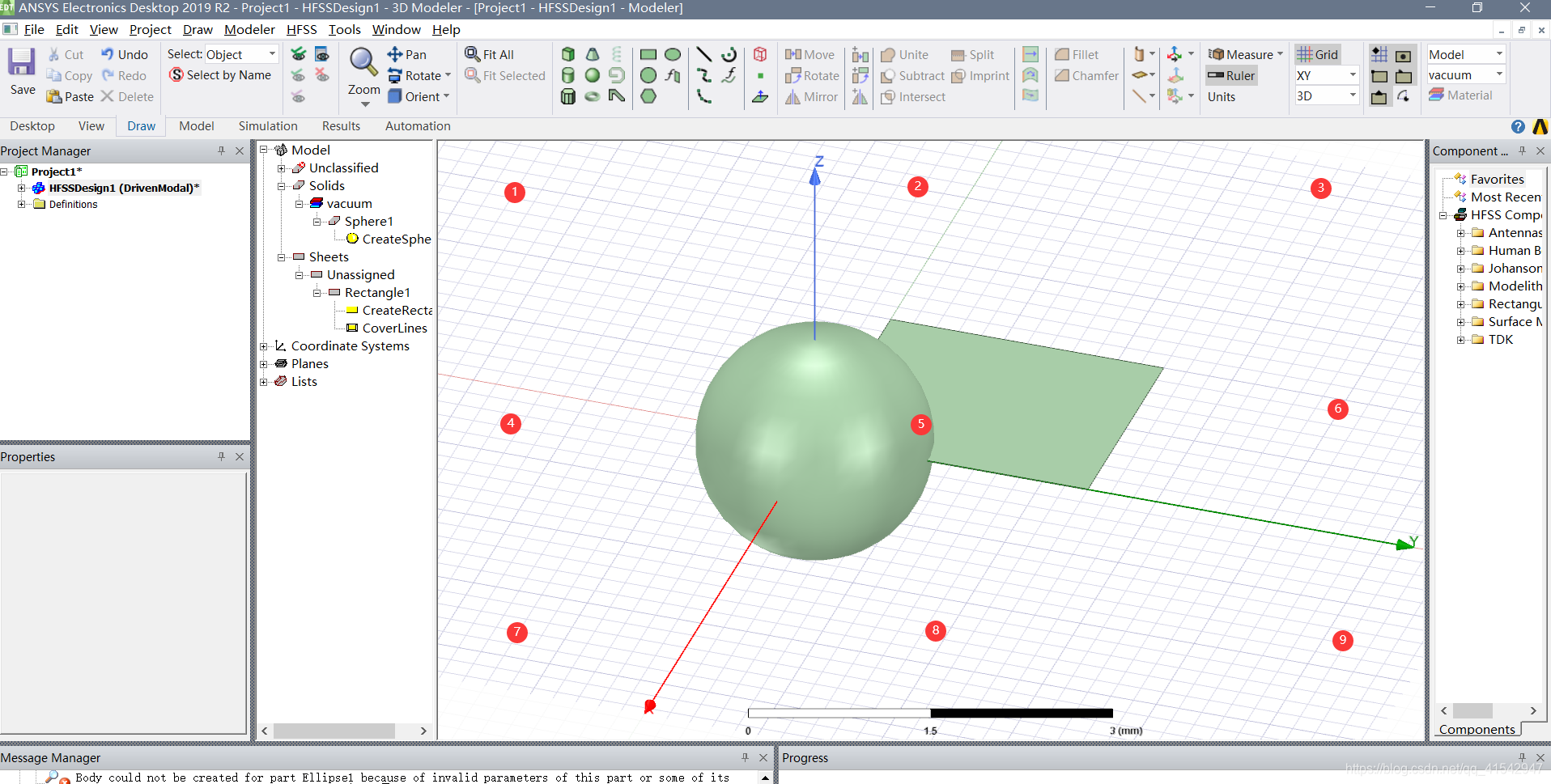Open the Modeler menu
This screenshot has width=1551, height=784.
[x=249, y=29]
